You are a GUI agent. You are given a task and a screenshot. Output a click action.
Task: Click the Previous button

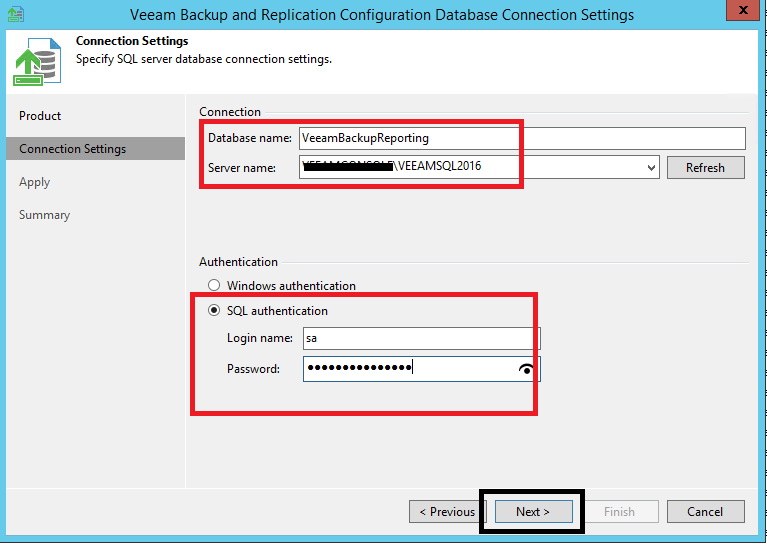pos(447,512)
